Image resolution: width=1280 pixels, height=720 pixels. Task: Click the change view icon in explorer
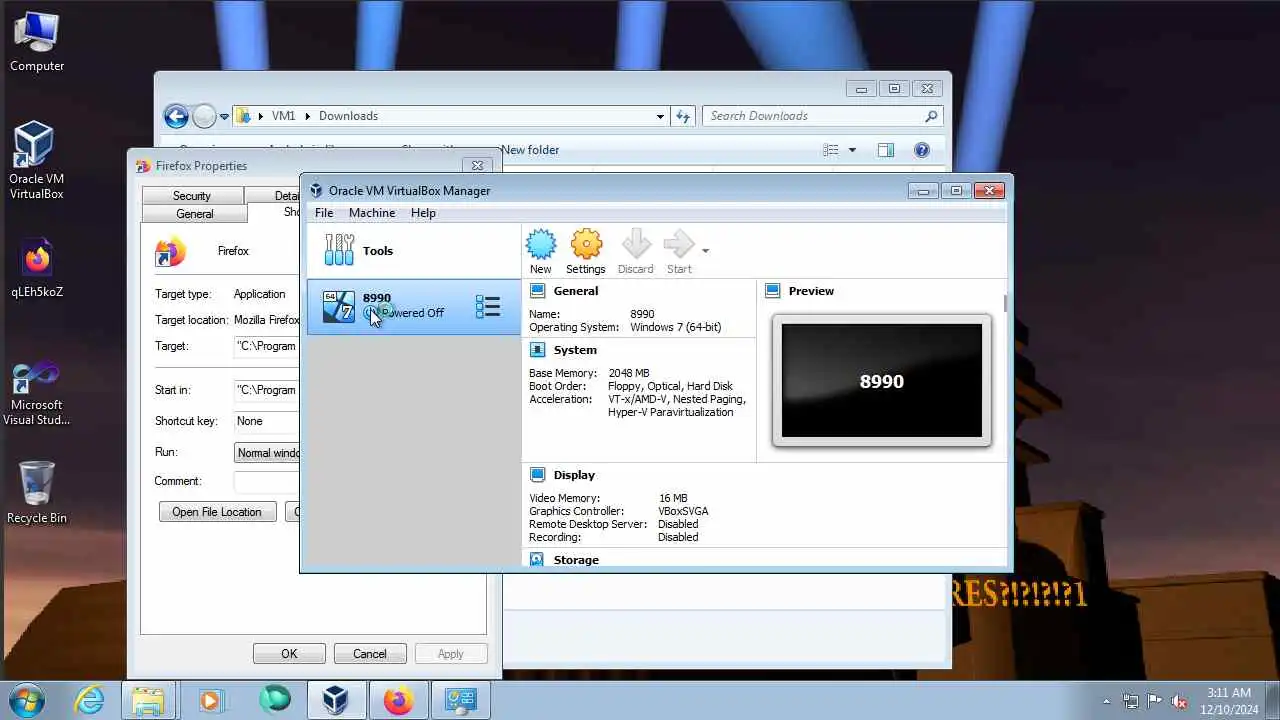pos(831,150)
